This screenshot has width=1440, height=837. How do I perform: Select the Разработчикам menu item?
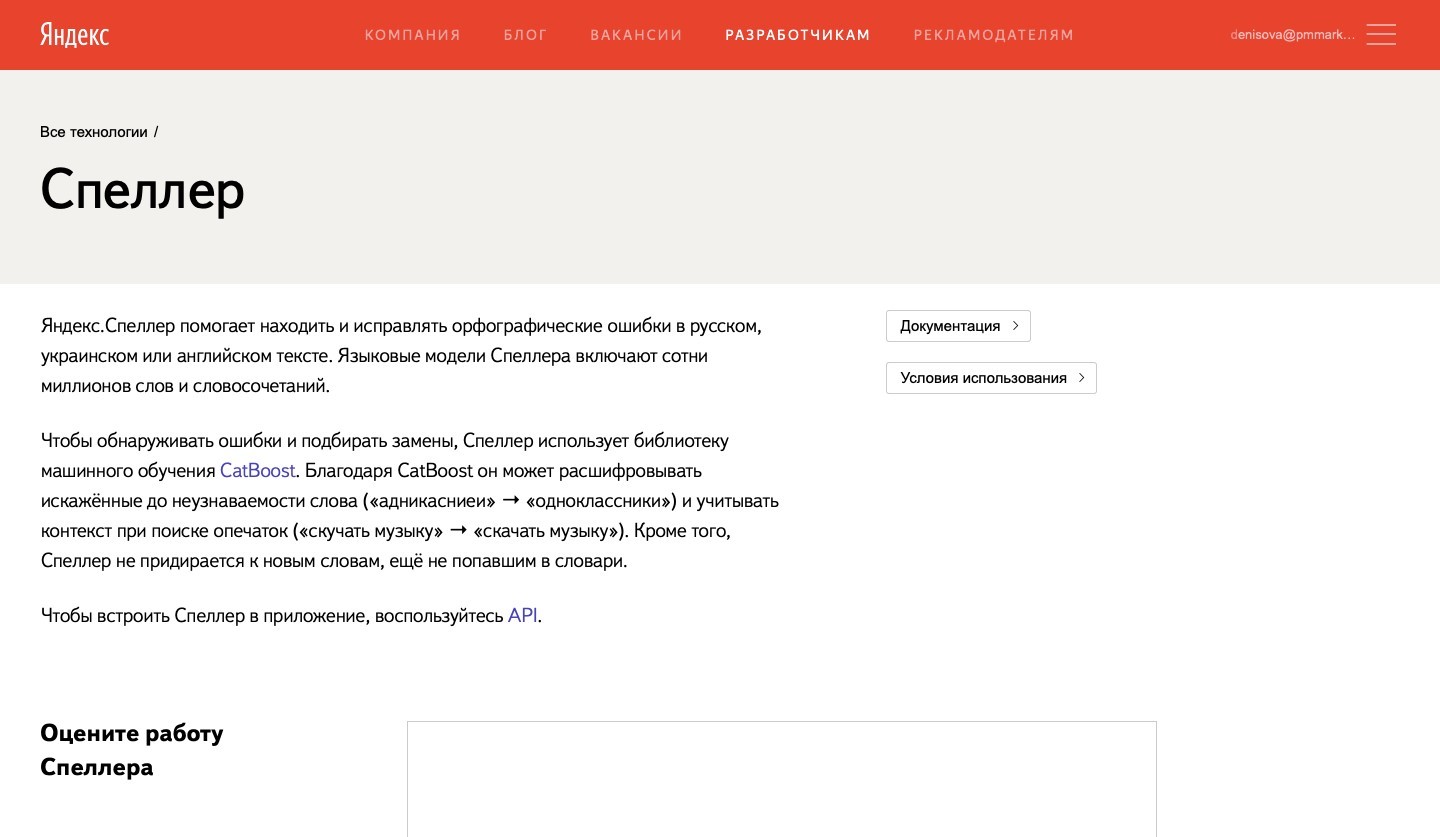tap(798, 35)
